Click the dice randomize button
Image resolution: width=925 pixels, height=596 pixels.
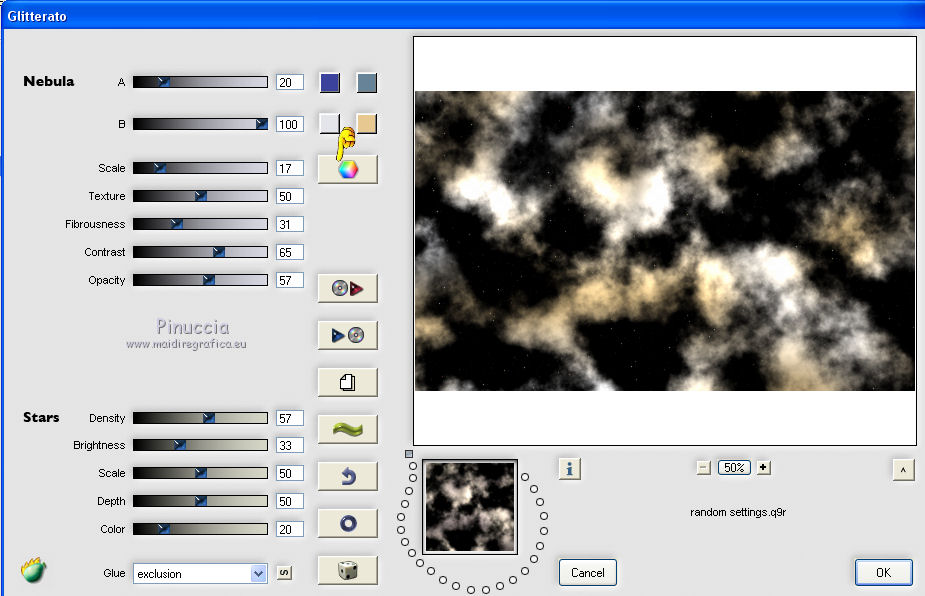tap(347, 570)
